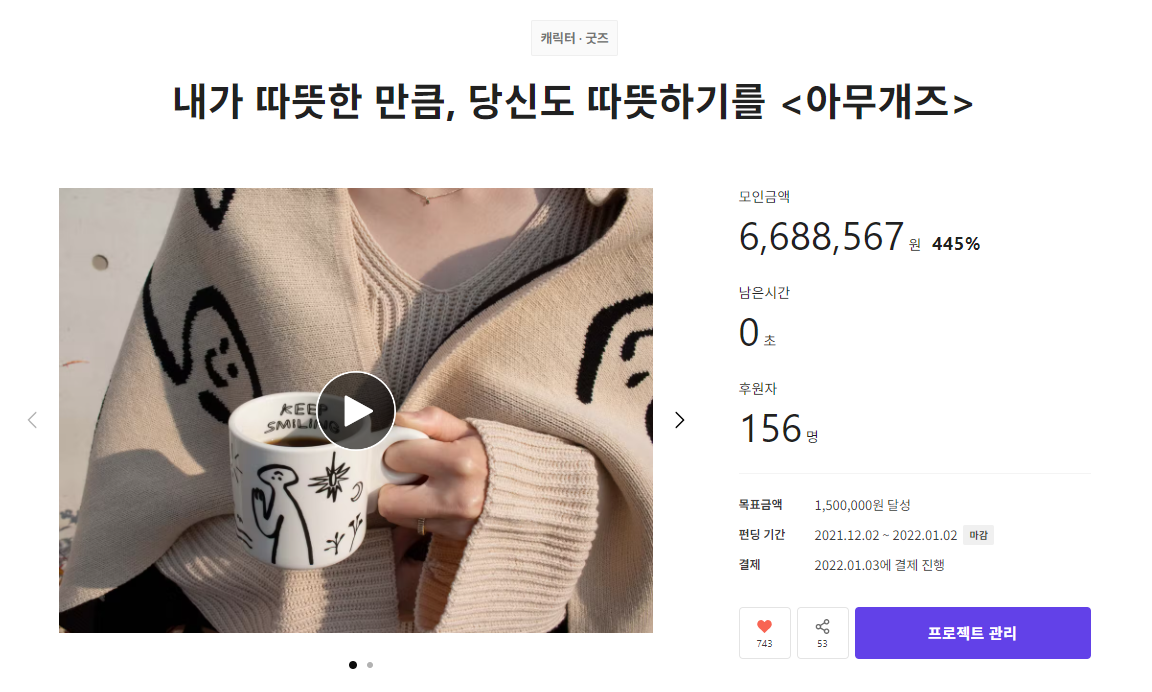
Task: Select the second carousel dot
Action: click(370, 665)
